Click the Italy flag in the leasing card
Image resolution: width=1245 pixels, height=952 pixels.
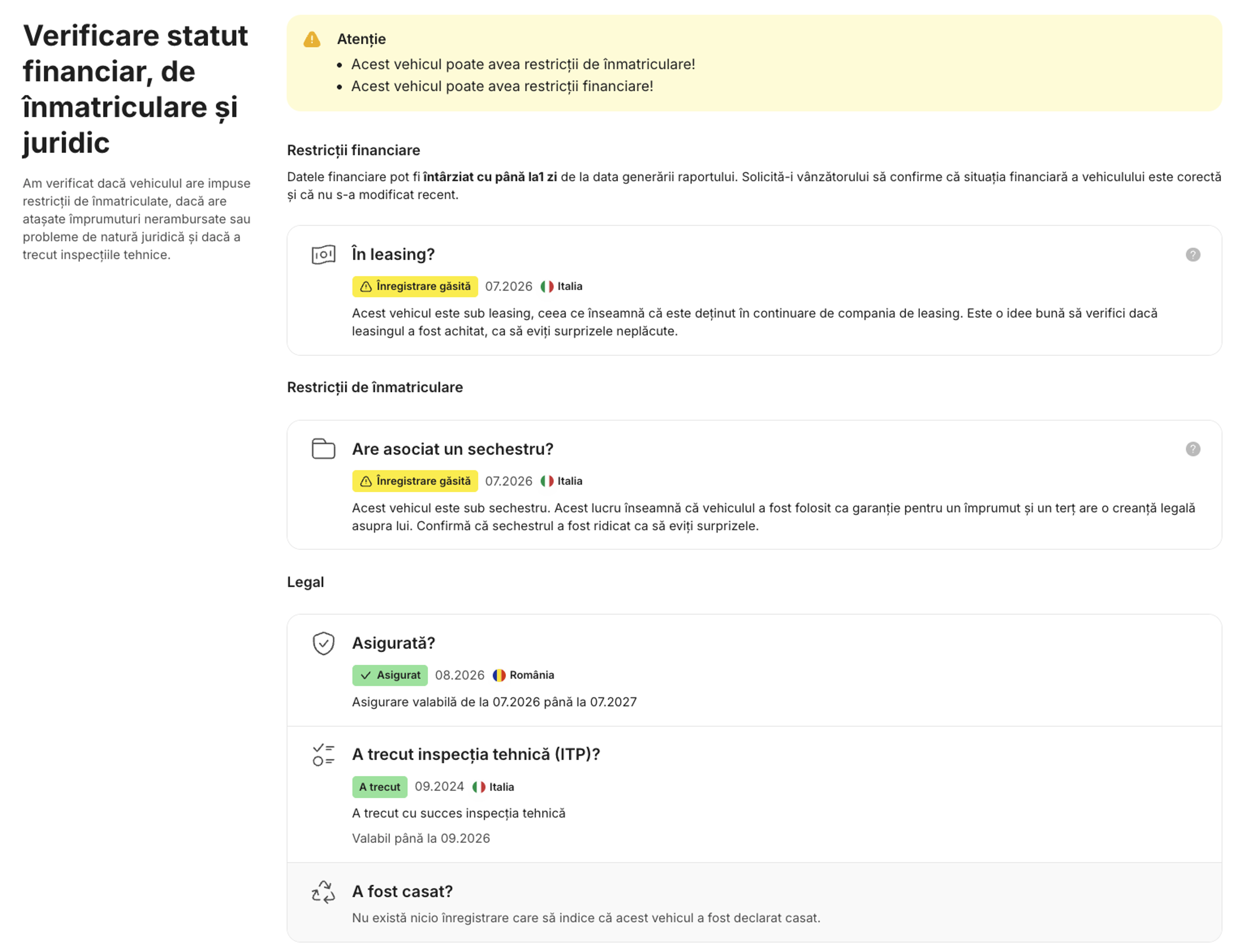point(546,287)
